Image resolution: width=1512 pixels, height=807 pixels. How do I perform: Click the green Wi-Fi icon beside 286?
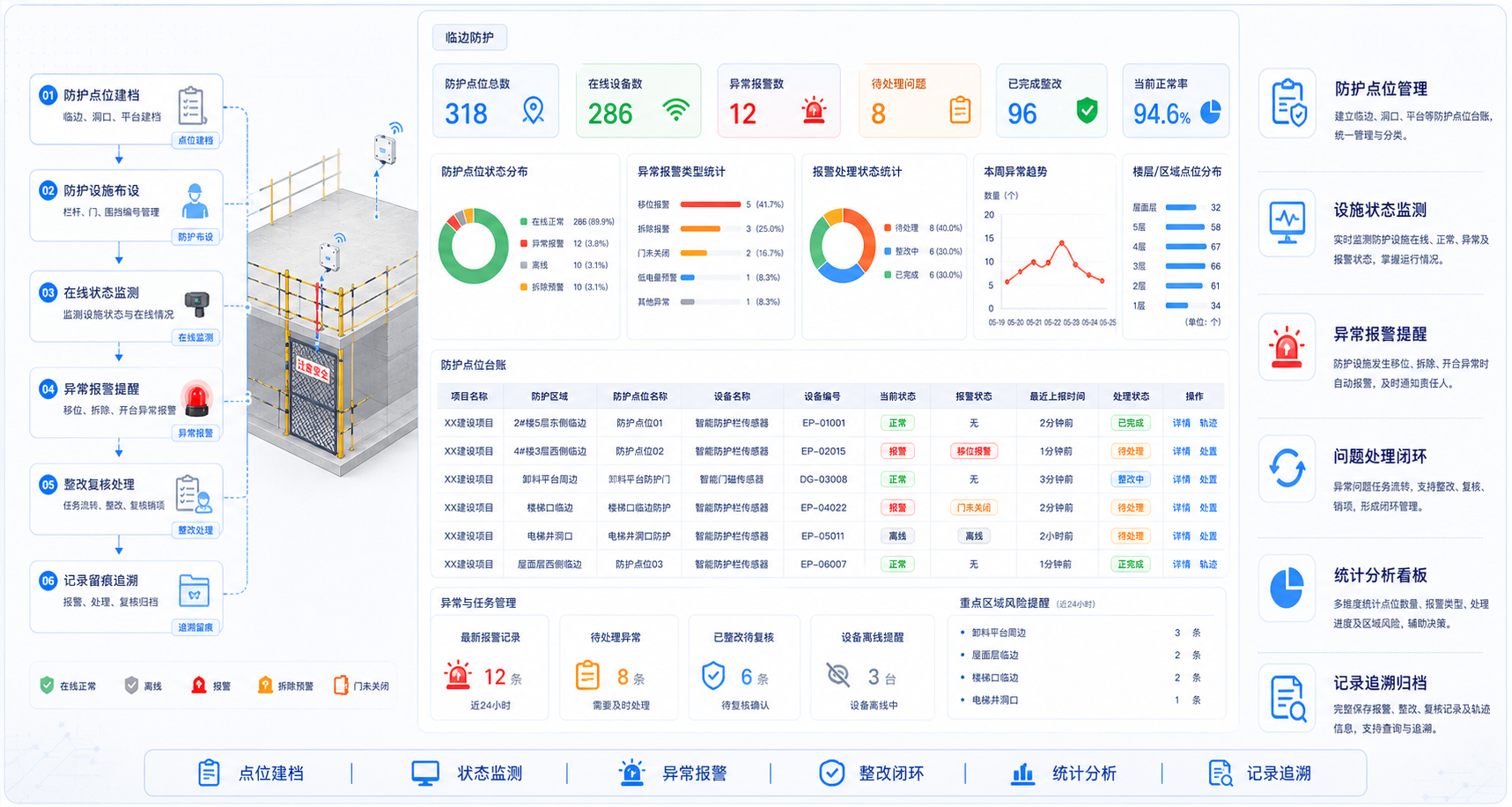(676, 111)
